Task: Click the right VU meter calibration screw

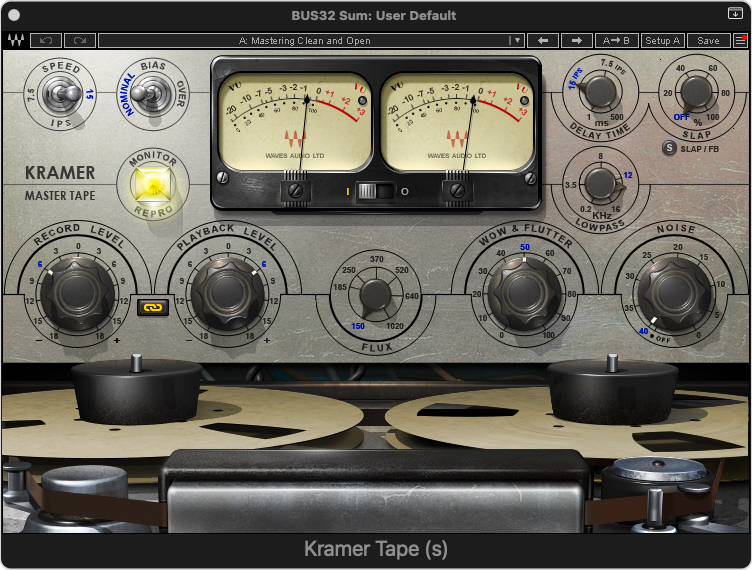Action: 458,191
